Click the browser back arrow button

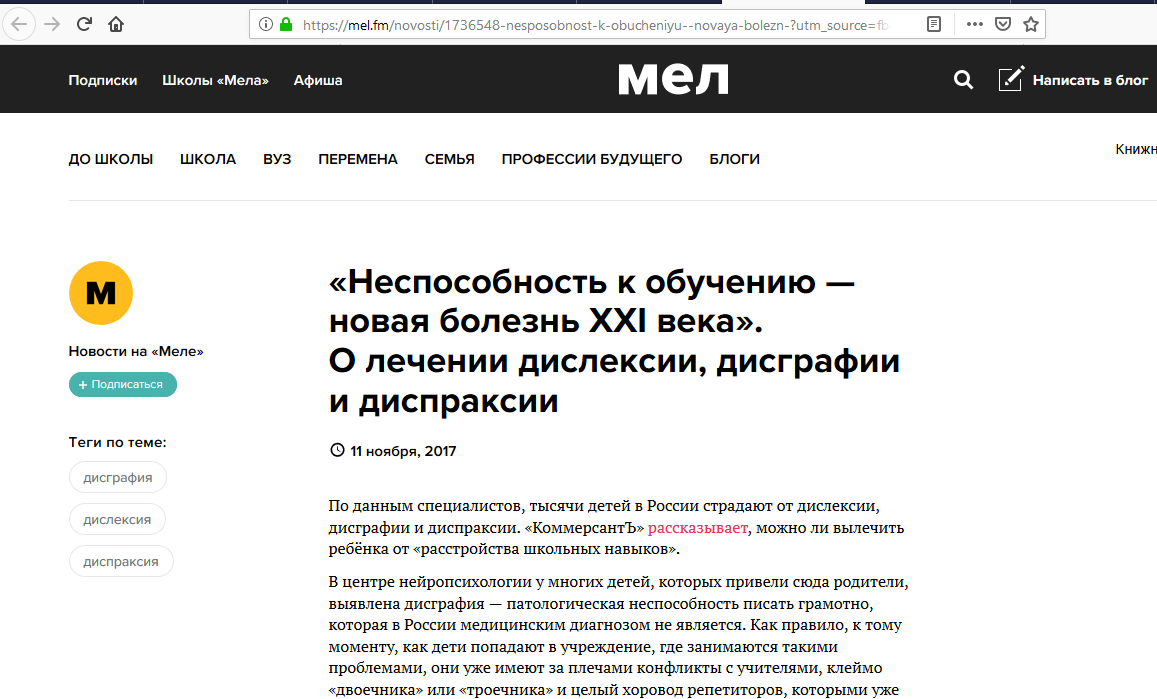[x=19, y=24]
